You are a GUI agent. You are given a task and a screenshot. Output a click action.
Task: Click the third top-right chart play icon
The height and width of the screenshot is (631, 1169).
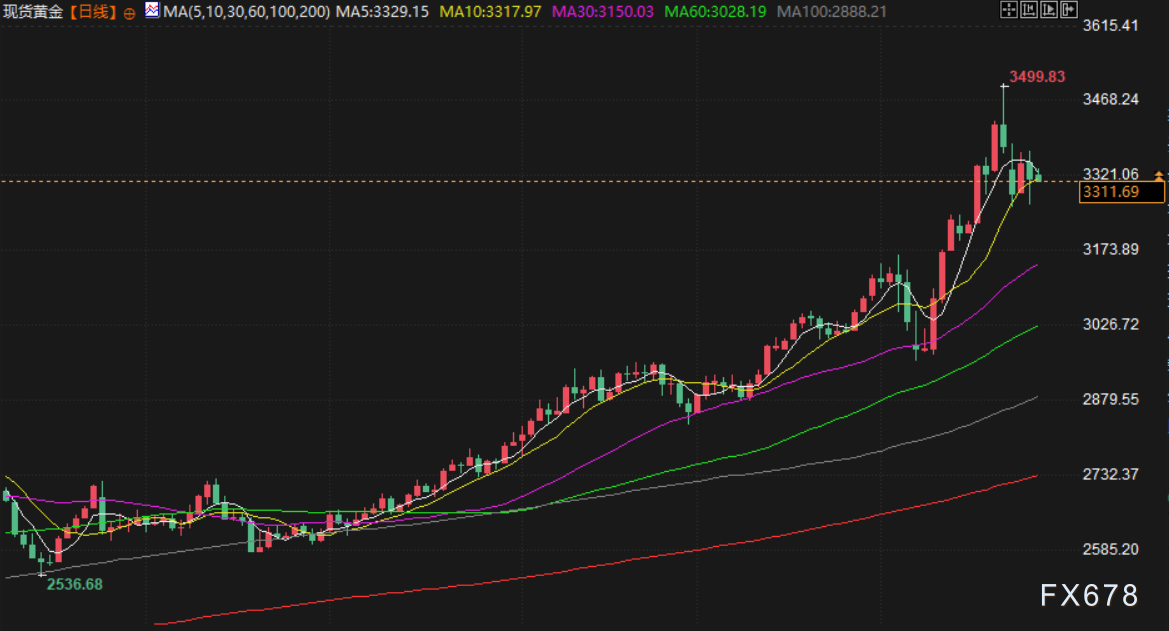click(1049, 12)
